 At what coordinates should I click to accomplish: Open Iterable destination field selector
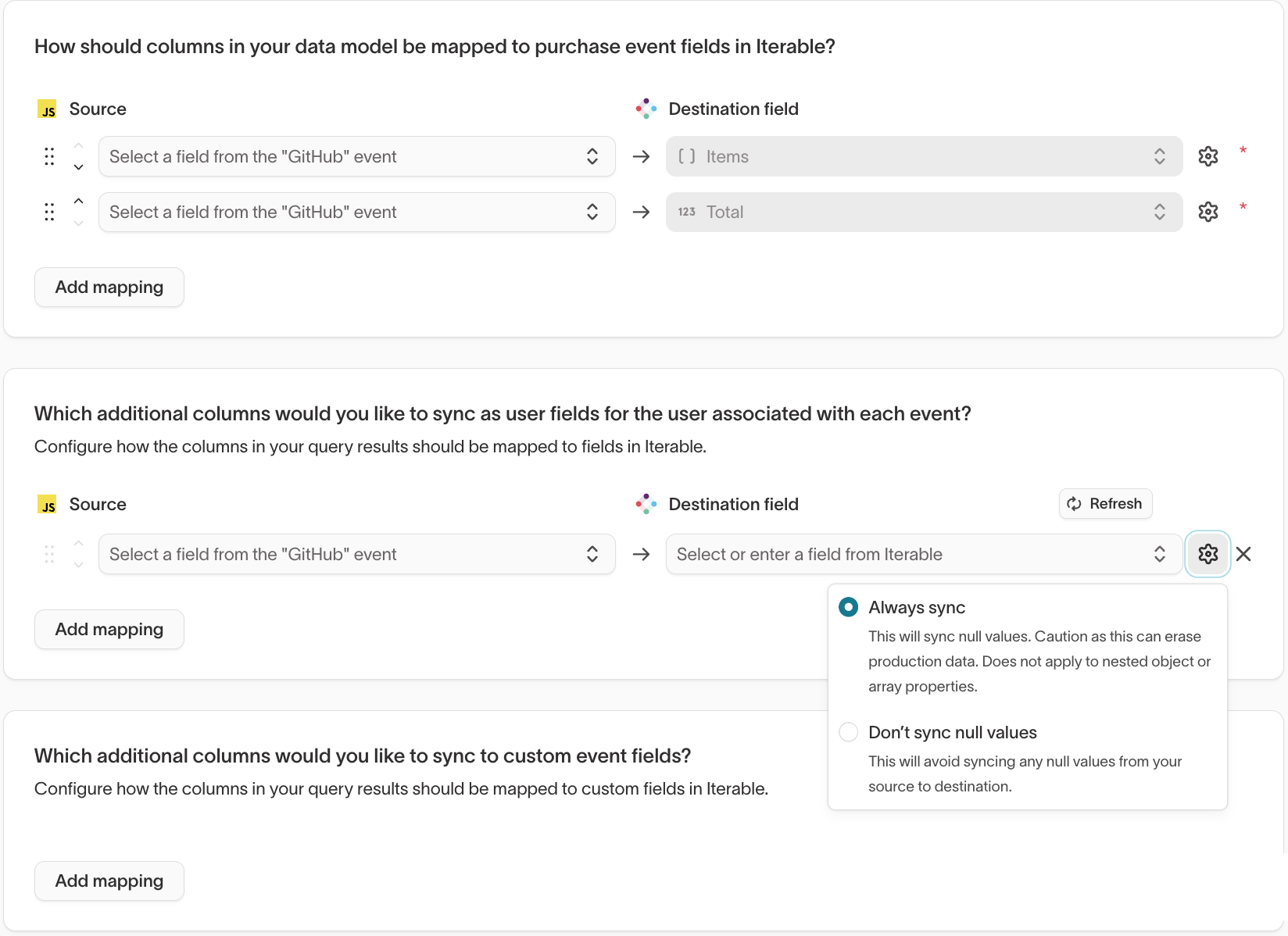point(922,554)
